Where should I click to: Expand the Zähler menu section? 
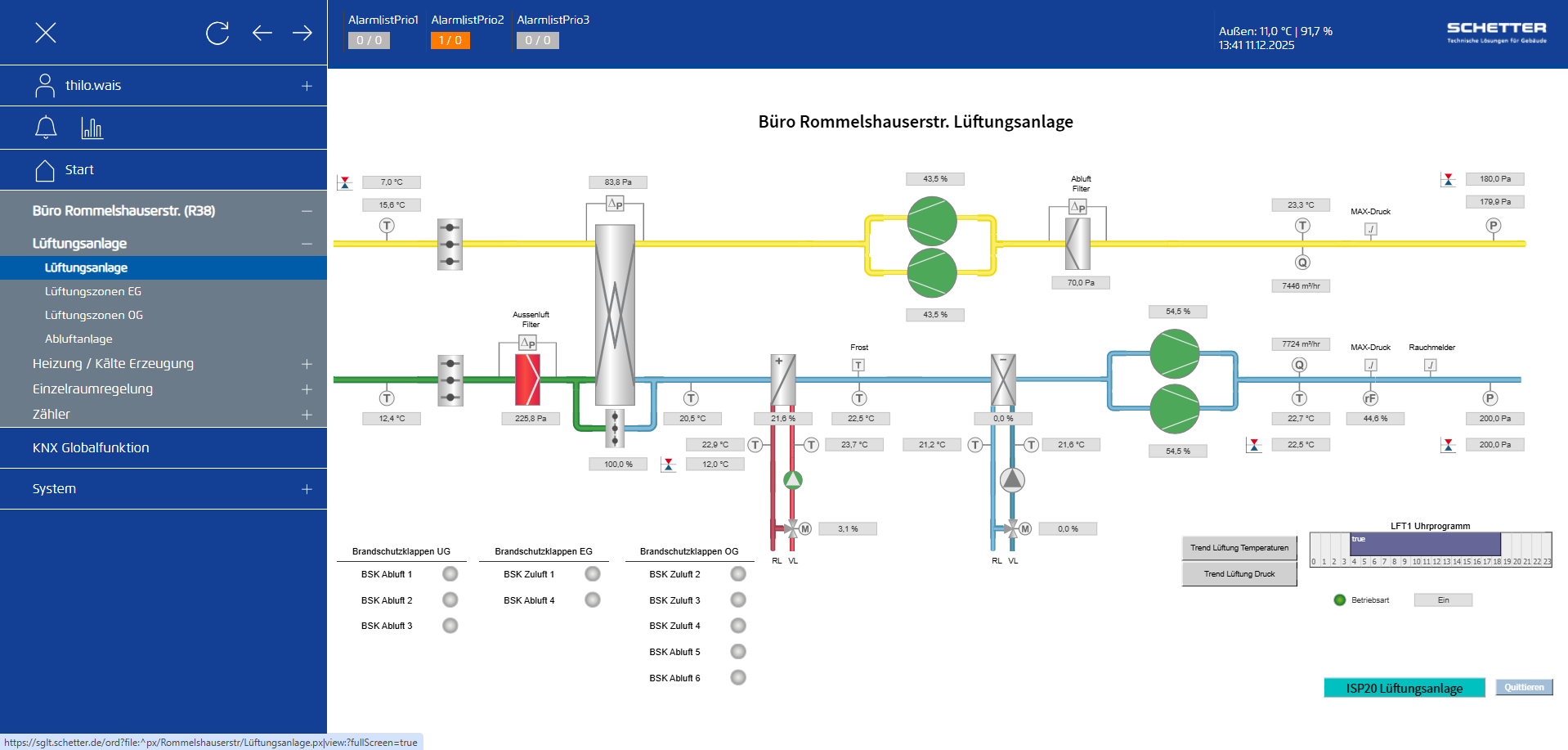pyautogui.click(x=307, y=415)
